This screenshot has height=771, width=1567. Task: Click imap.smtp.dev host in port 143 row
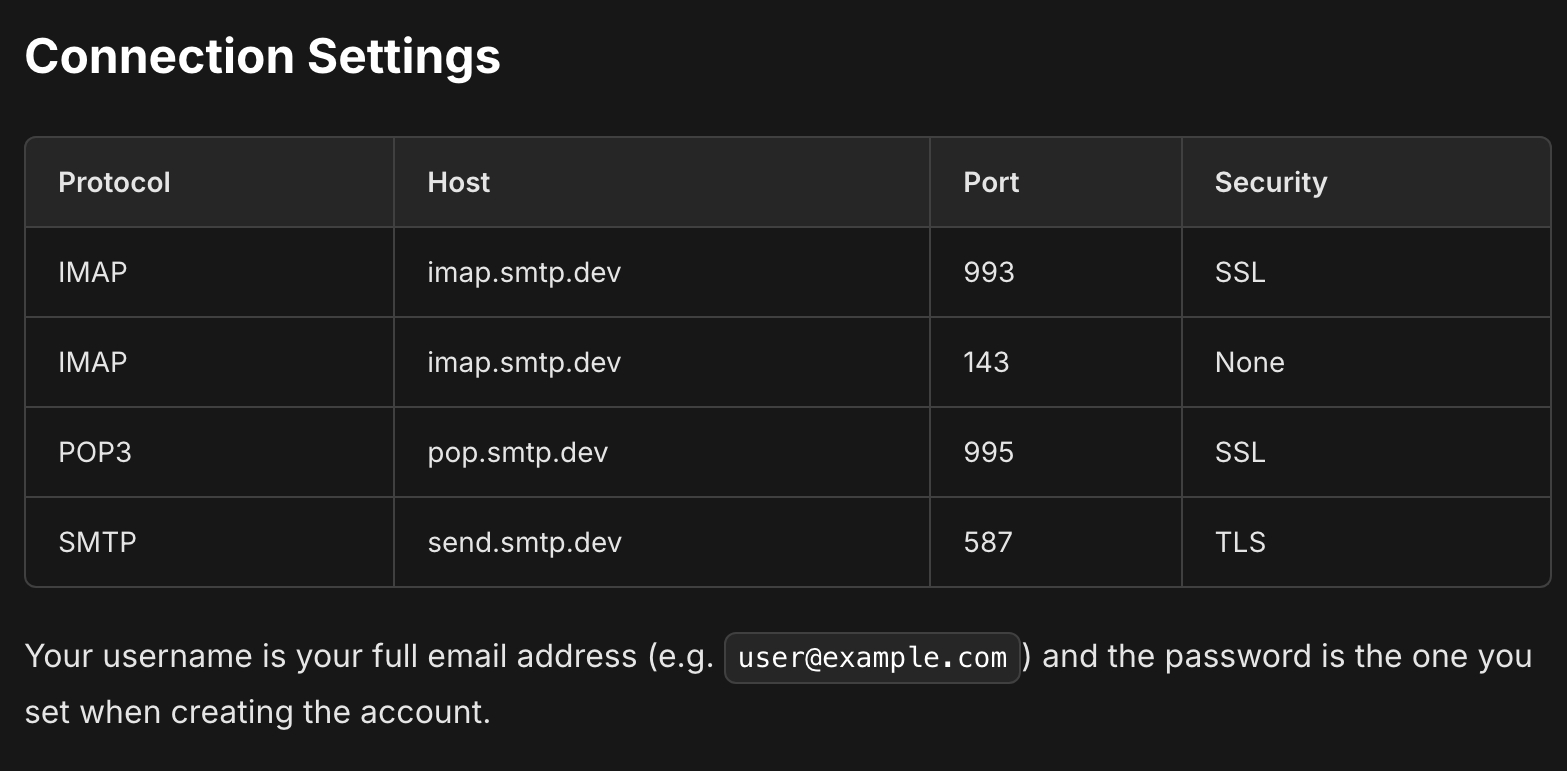pyautogui.click(x=524, y=362)
